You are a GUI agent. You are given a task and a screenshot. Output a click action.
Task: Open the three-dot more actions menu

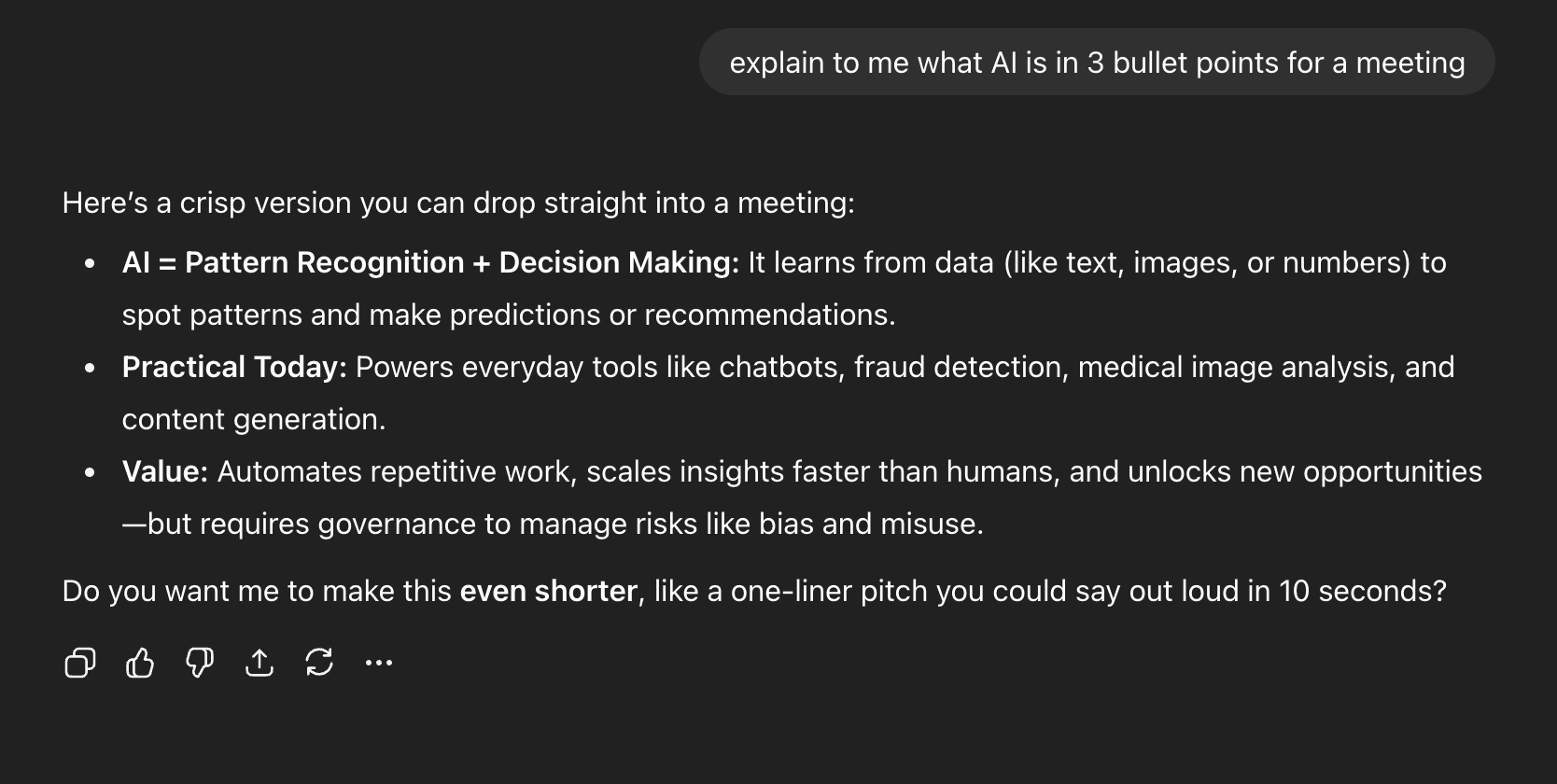379,663
